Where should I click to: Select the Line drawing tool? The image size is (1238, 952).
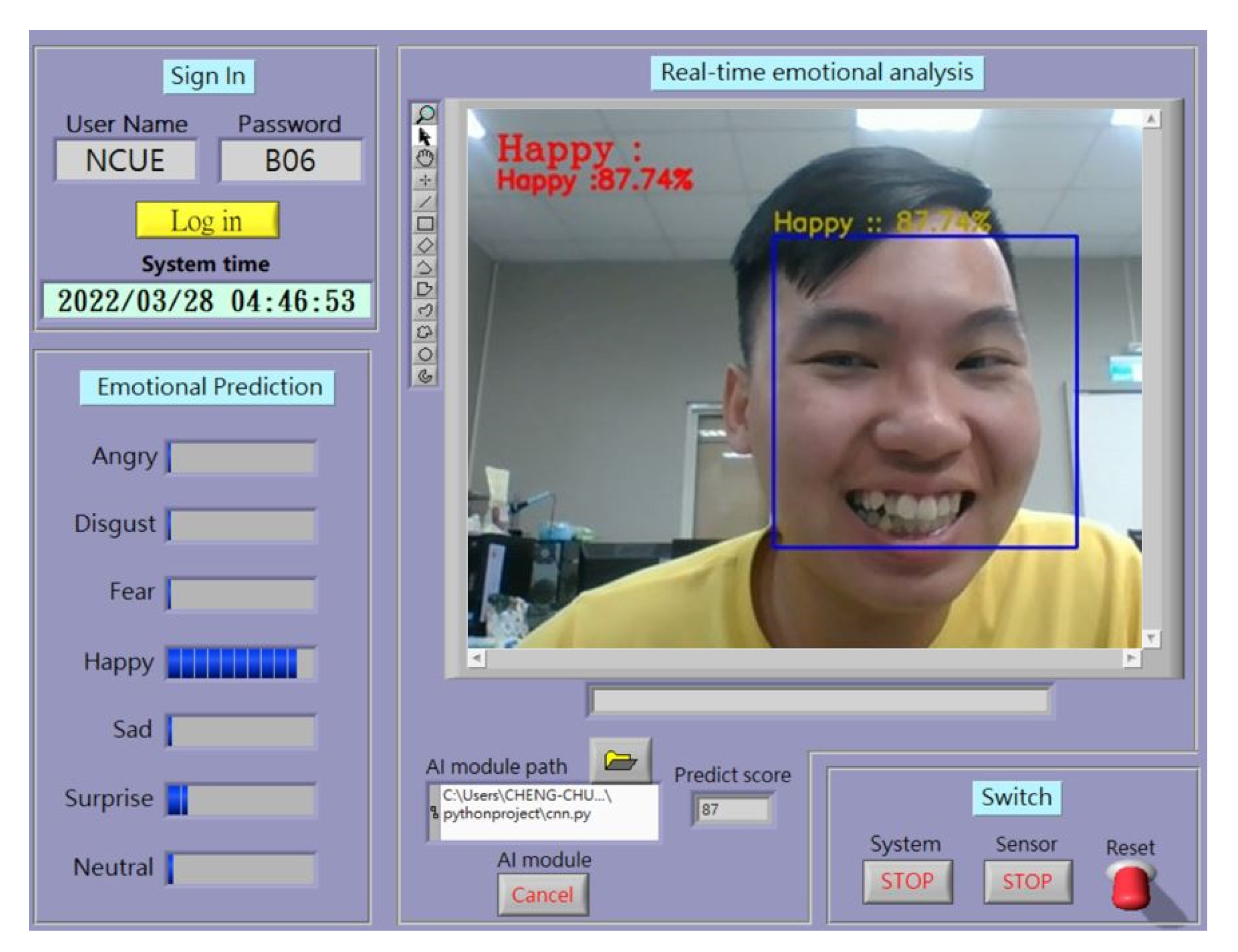click(425, 202)
